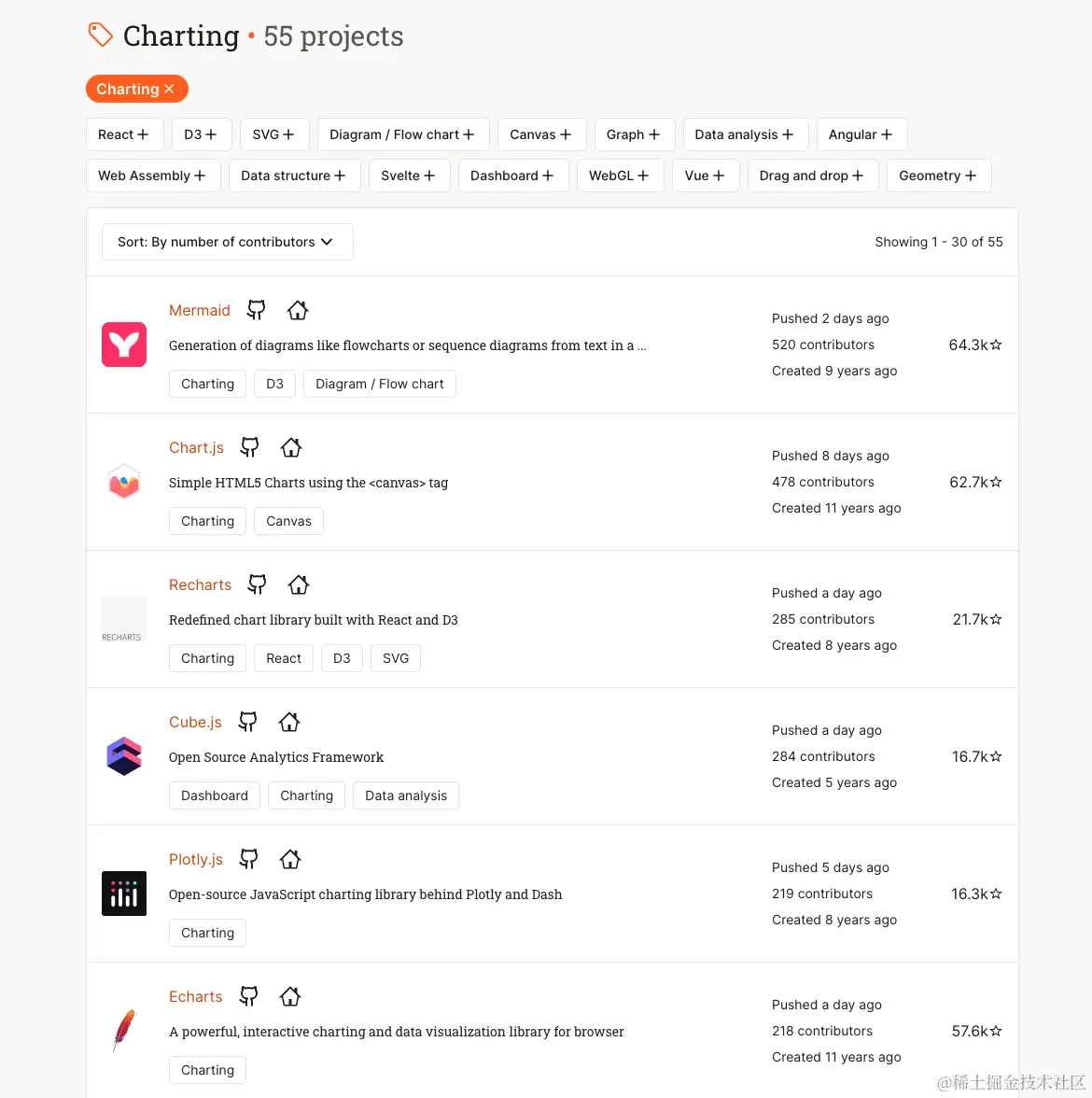Visit Recharts homepage via house icon

click(x=299, y=584)
